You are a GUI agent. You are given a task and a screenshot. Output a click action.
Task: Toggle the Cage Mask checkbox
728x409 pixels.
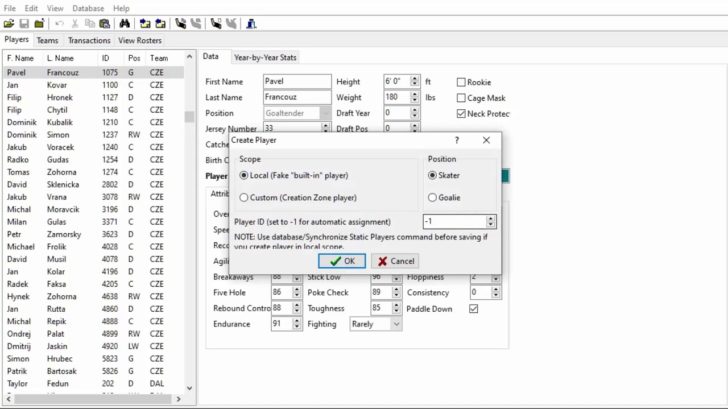[461, 98]
